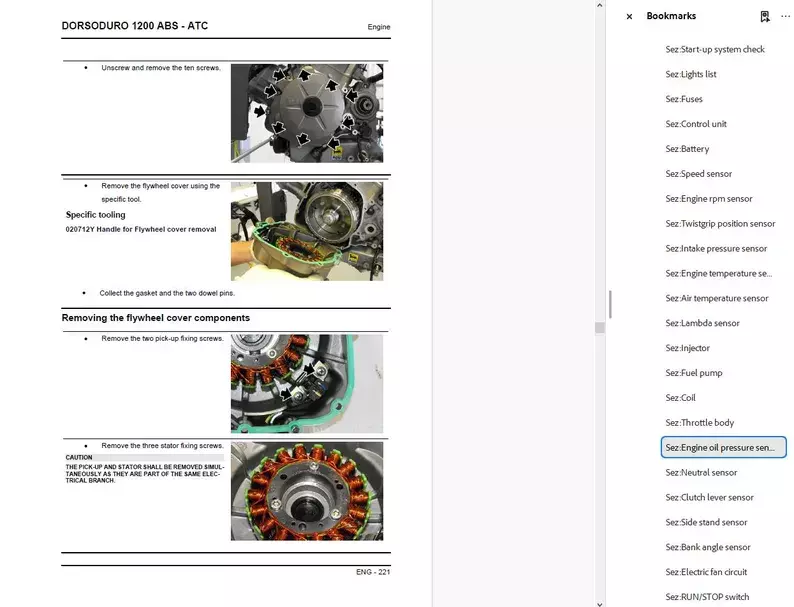Click the highlighted Engine oil pressure bookmark
Screen dimensions: 794x607
(x=723, y=447)
